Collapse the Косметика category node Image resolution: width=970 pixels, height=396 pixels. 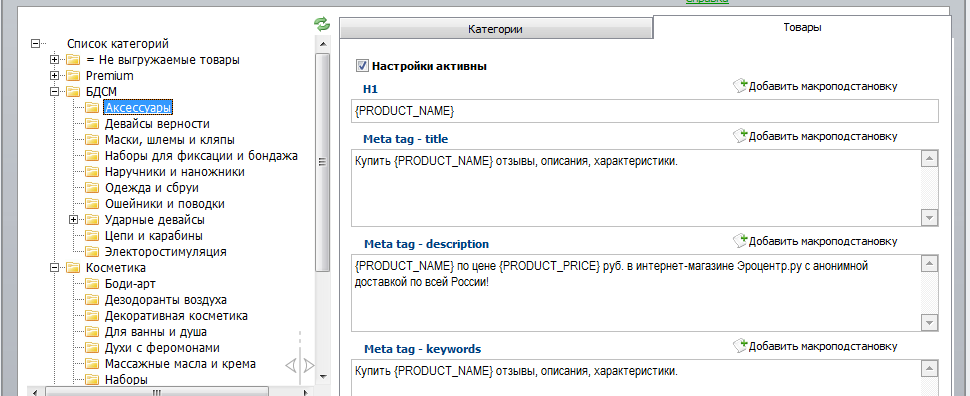coord(54,268)
